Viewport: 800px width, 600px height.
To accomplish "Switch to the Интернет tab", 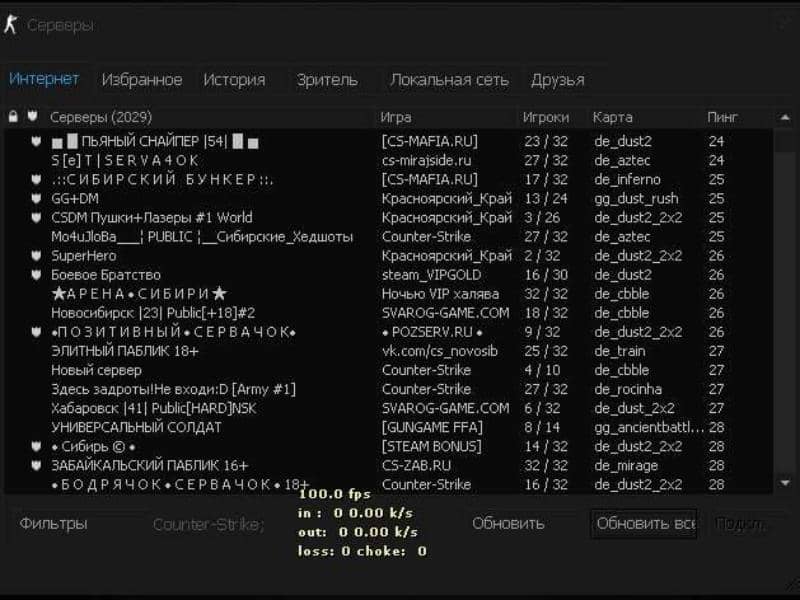I will 44,79.
